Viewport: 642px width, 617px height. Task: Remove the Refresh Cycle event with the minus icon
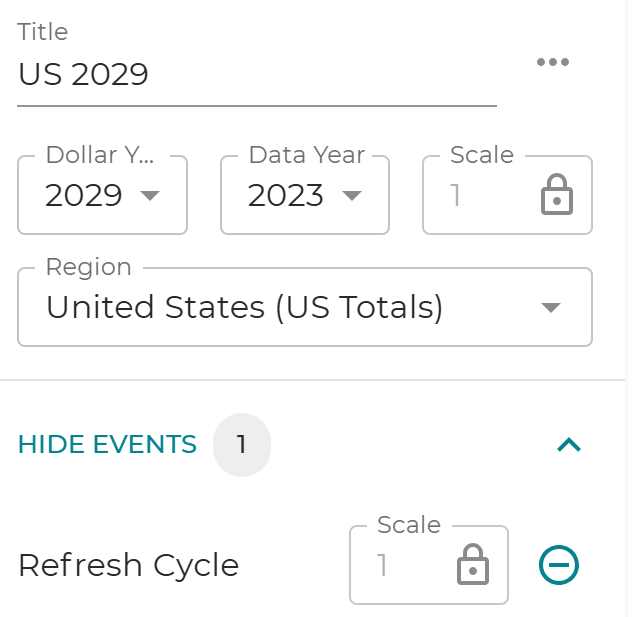(558, 566)
